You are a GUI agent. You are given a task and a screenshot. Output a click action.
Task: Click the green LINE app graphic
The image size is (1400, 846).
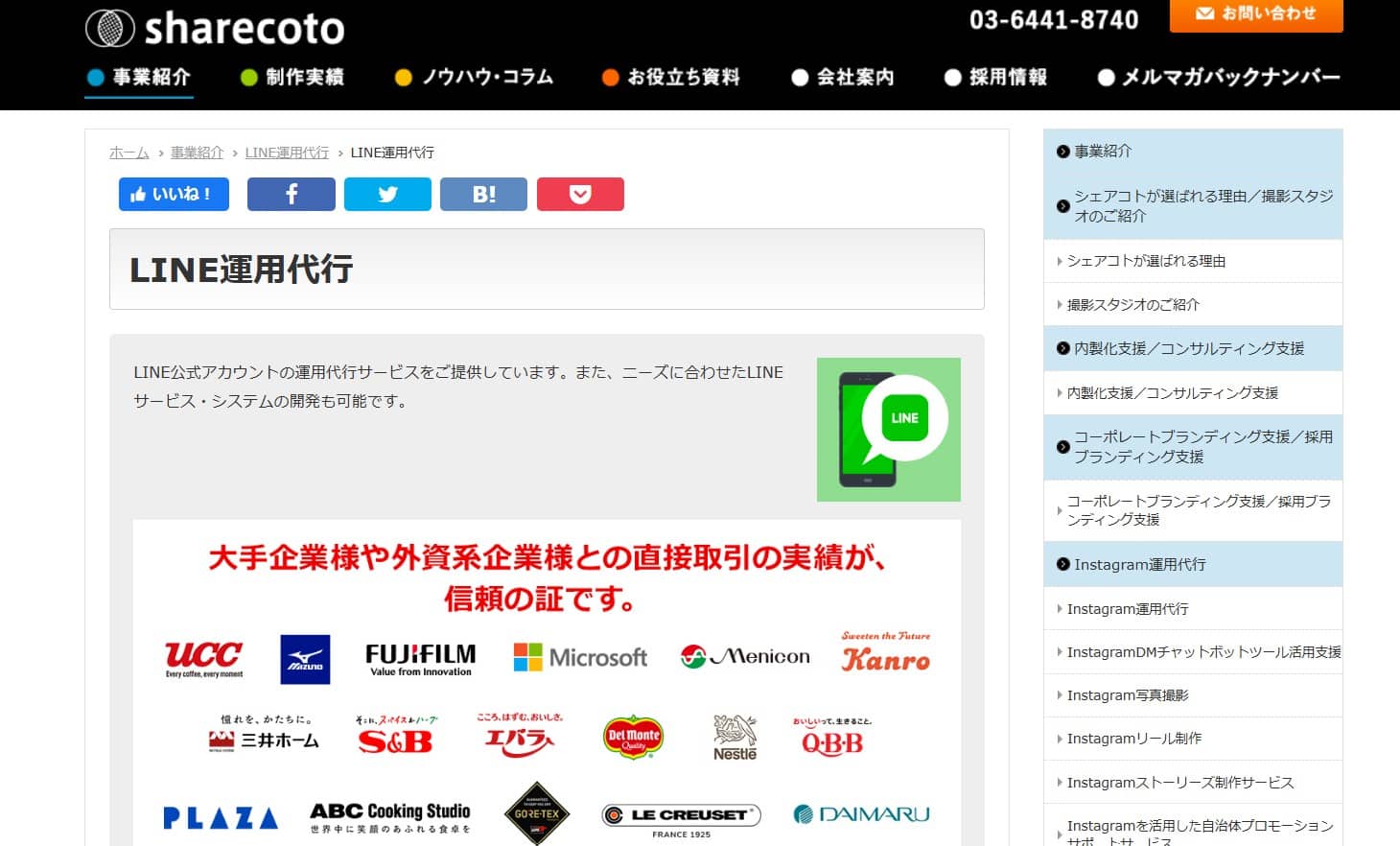tap(887, 429)
